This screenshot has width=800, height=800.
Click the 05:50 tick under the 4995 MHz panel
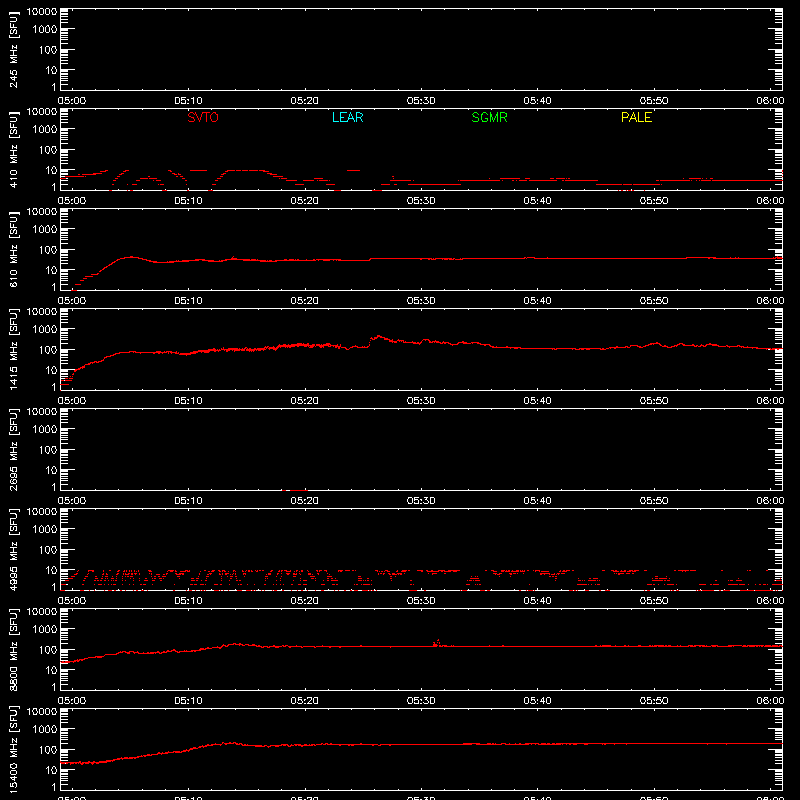pyautogui.click(x=654, y=601)
